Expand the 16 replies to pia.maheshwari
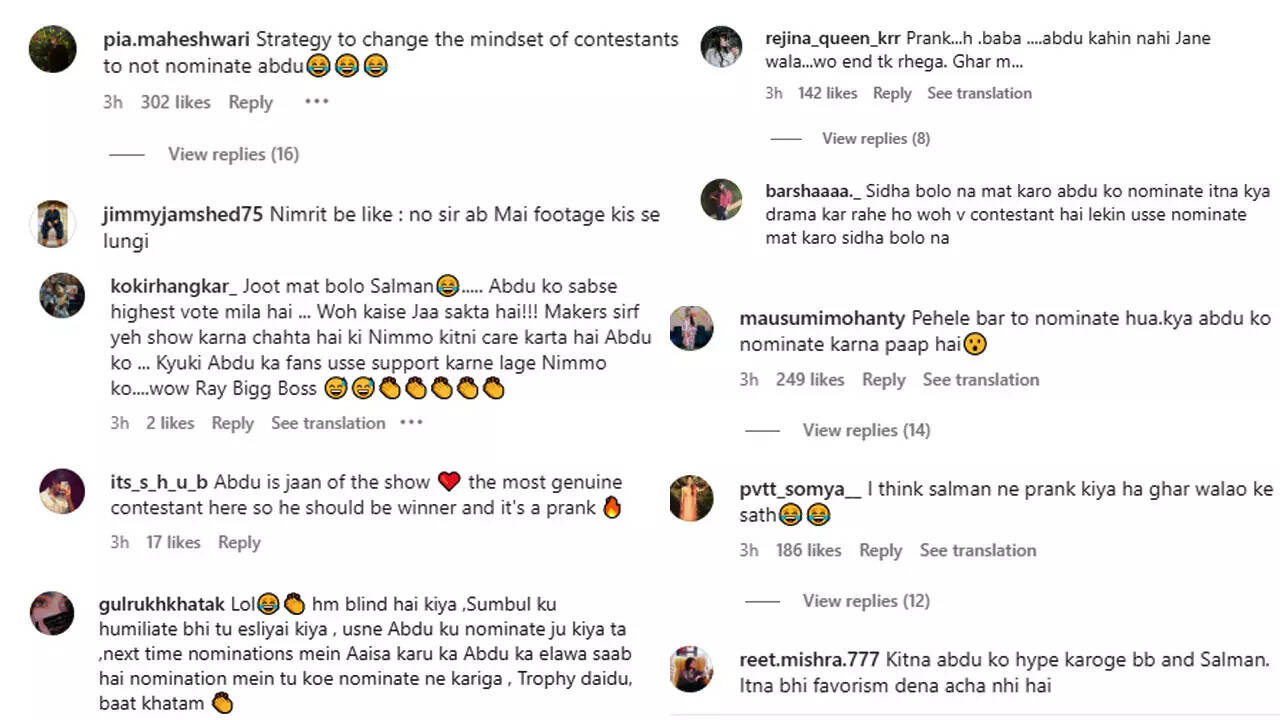 click(233, 154)
